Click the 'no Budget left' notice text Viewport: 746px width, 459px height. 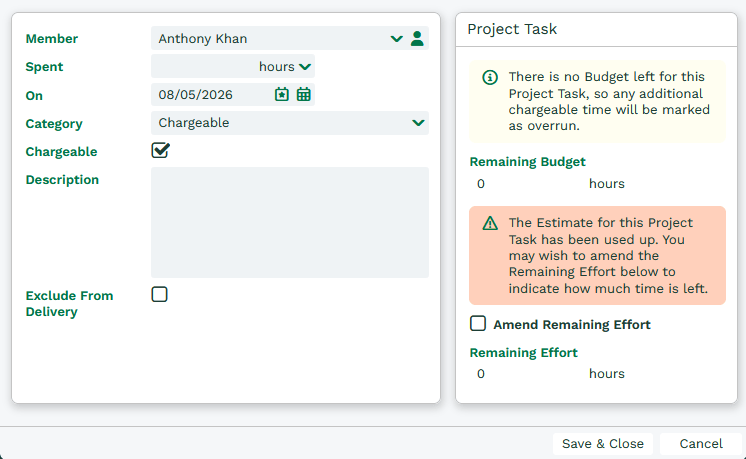(609, 101)
